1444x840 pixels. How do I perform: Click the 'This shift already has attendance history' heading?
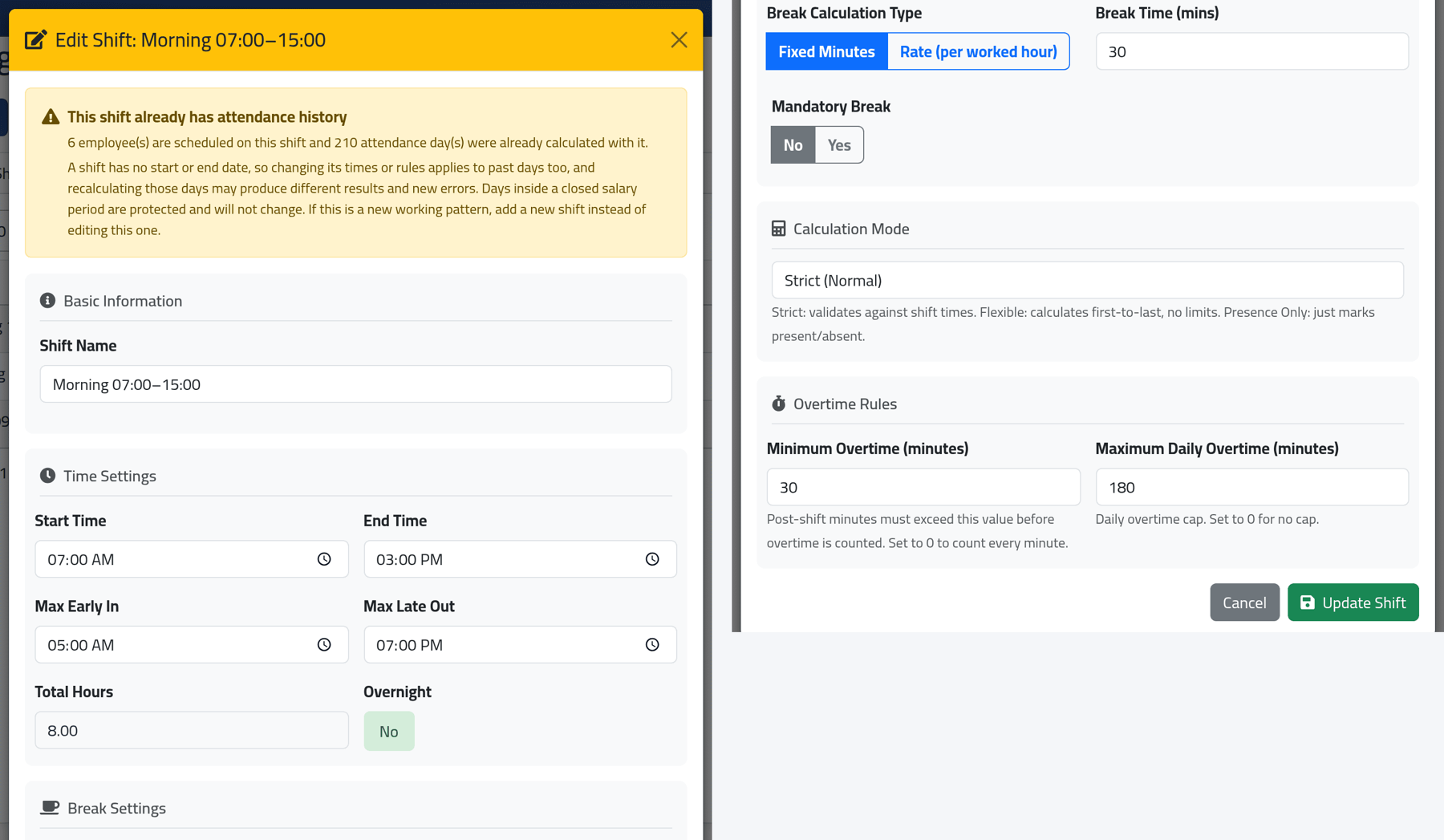207,117
